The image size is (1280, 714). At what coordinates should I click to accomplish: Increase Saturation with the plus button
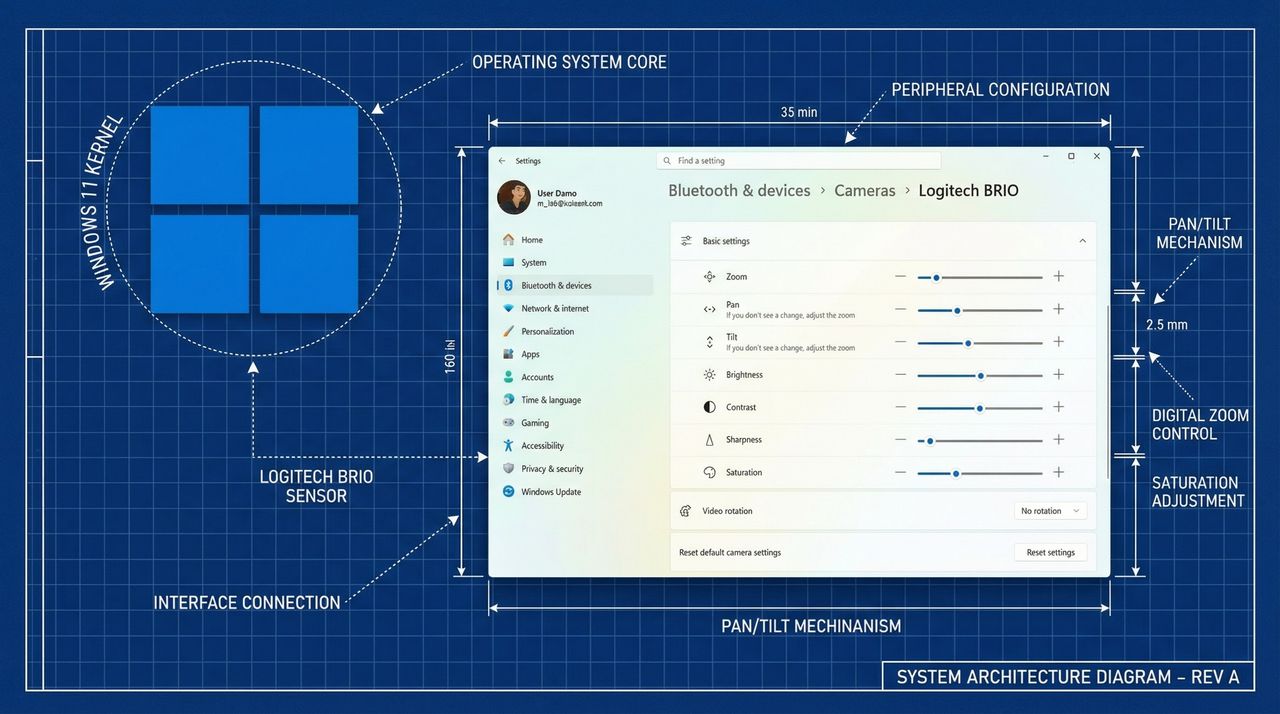coord(1059,472)
